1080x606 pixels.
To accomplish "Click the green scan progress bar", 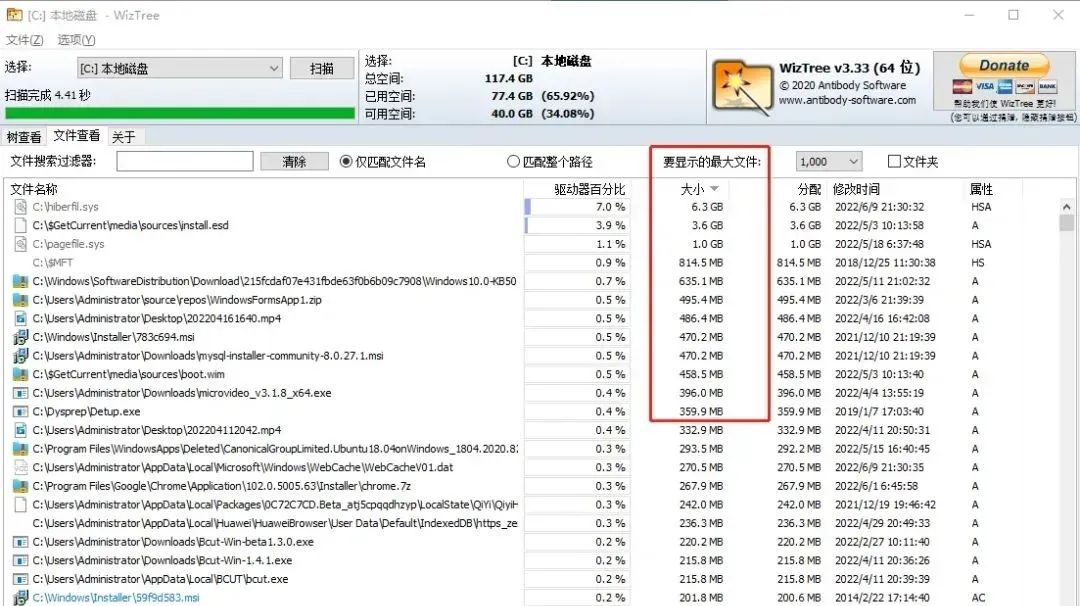I will (179, 113).
